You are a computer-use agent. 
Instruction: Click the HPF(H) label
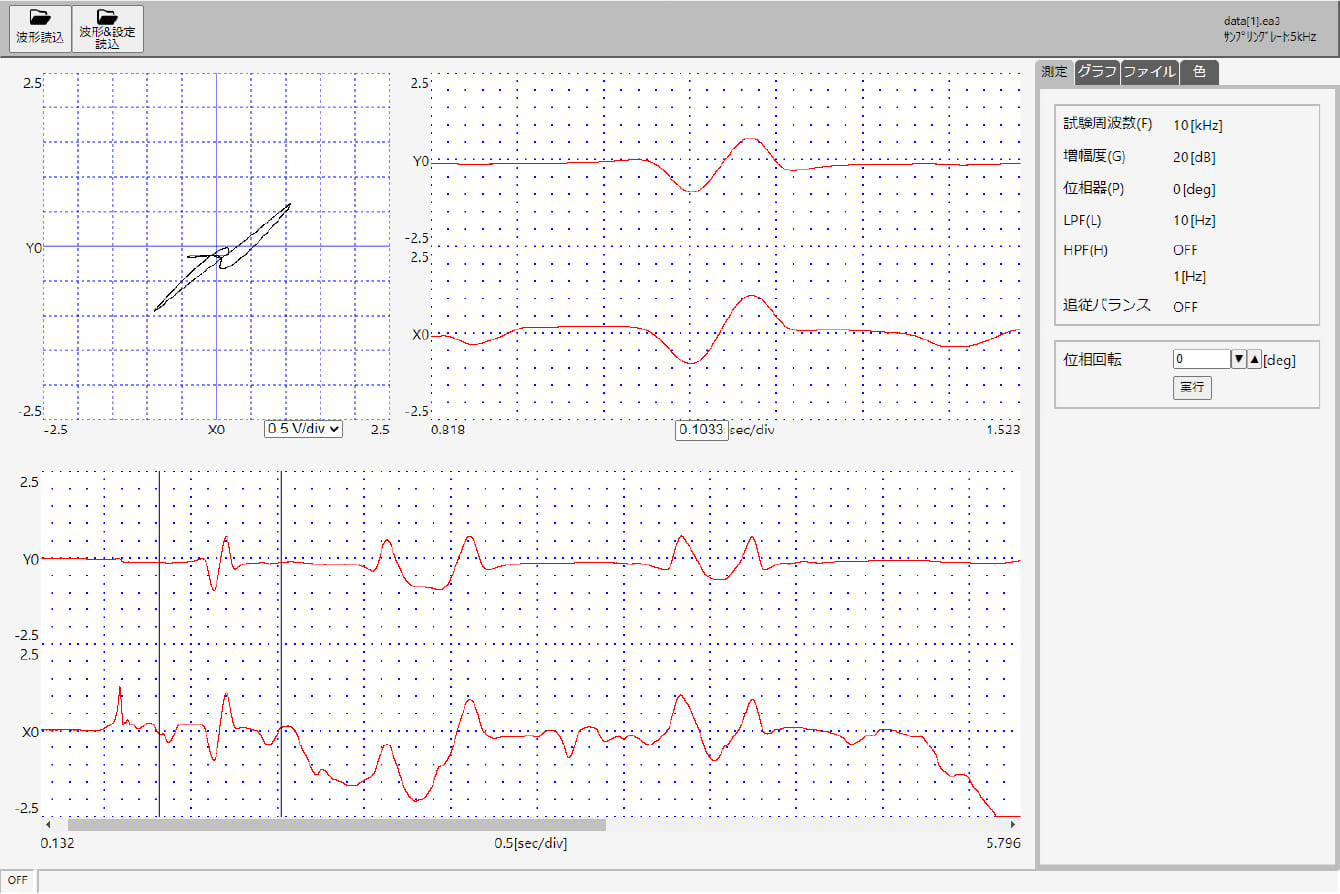(1086, 250)
